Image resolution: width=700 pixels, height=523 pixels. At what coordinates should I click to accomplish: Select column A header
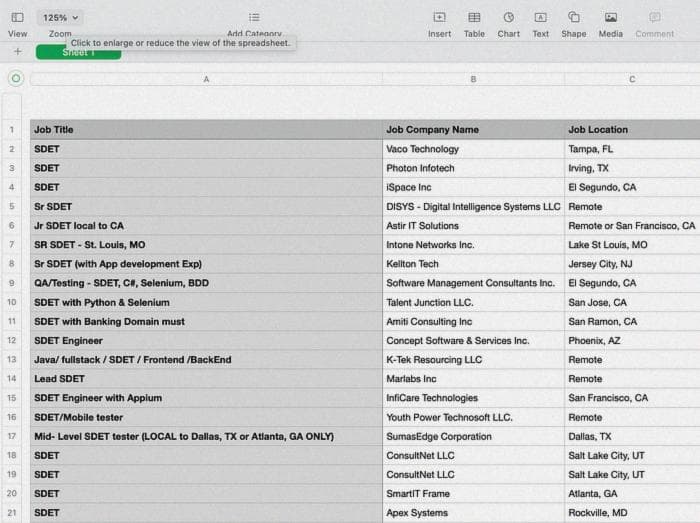tap(206, 79)
